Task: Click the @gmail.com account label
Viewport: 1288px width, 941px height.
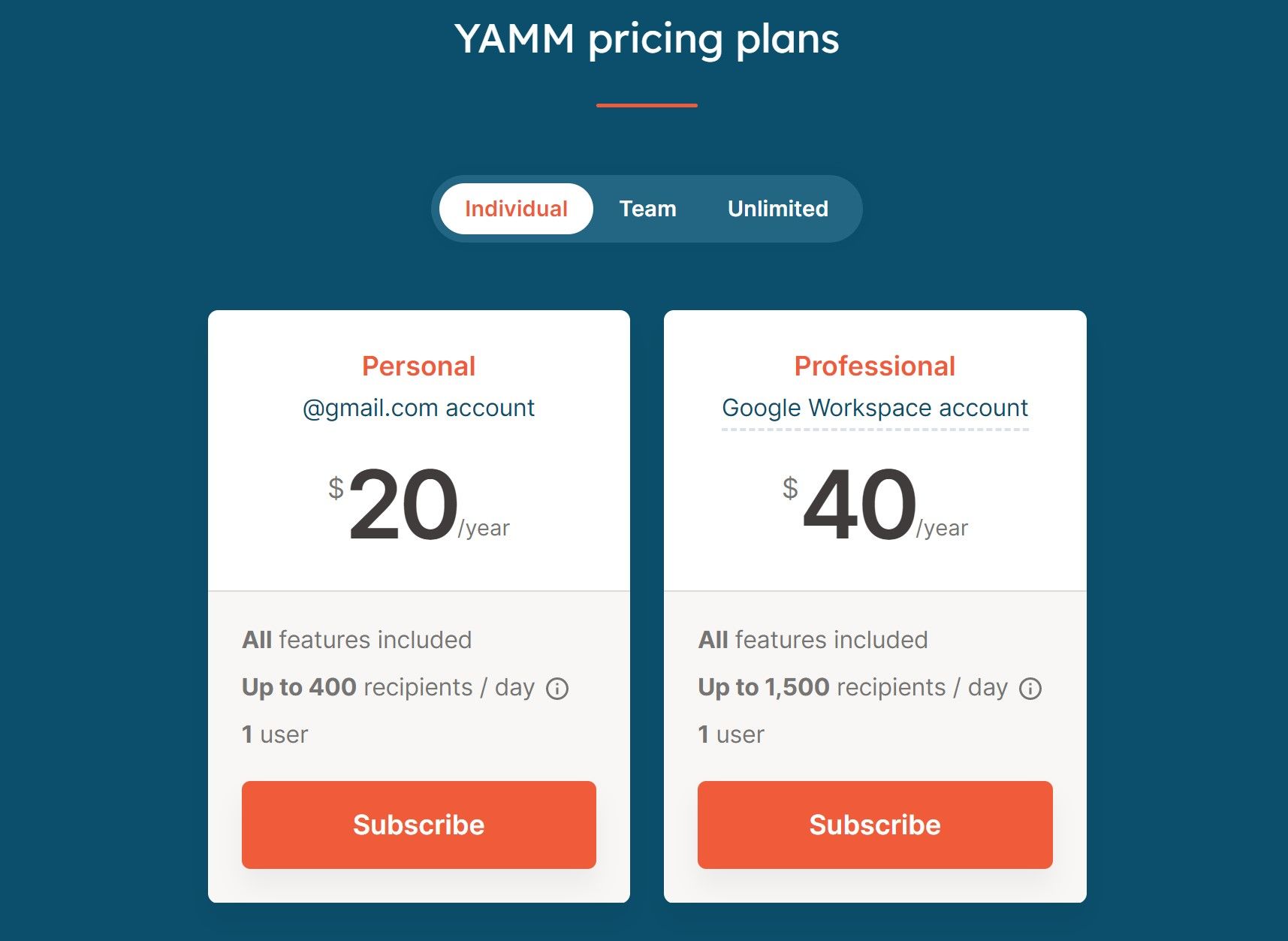Action: click(x=418, y=408)
